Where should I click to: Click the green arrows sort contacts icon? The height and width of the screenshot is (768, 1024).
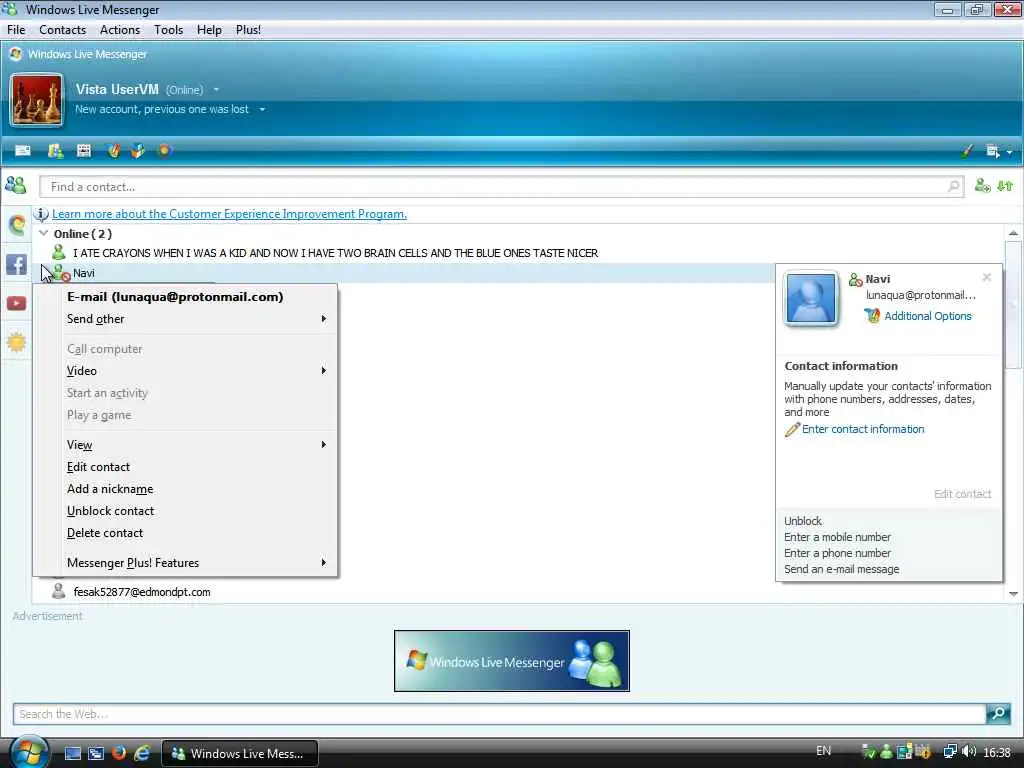[1005, 186]
